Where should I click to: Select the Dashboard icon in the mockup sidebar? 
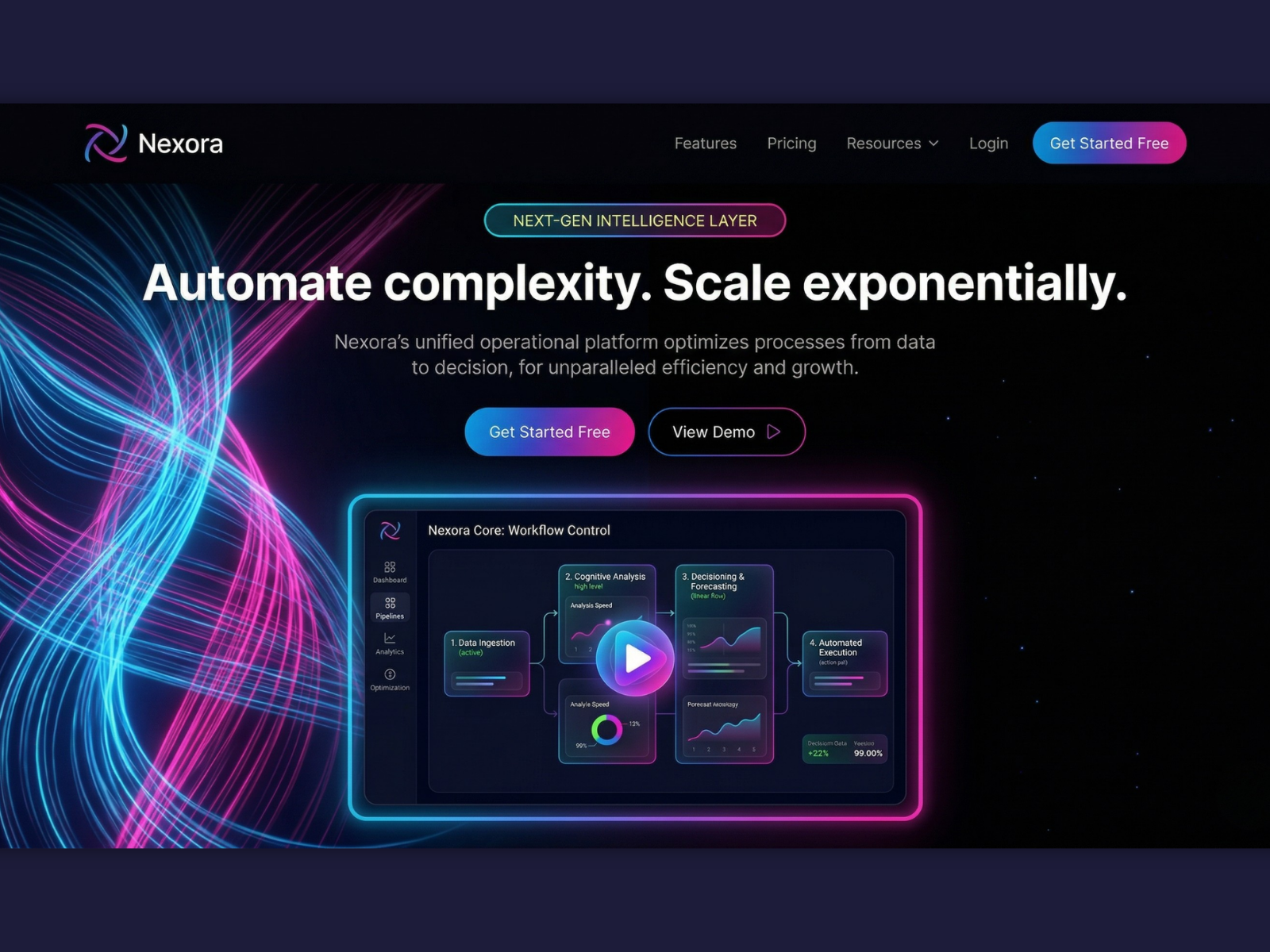coord(390,568)
